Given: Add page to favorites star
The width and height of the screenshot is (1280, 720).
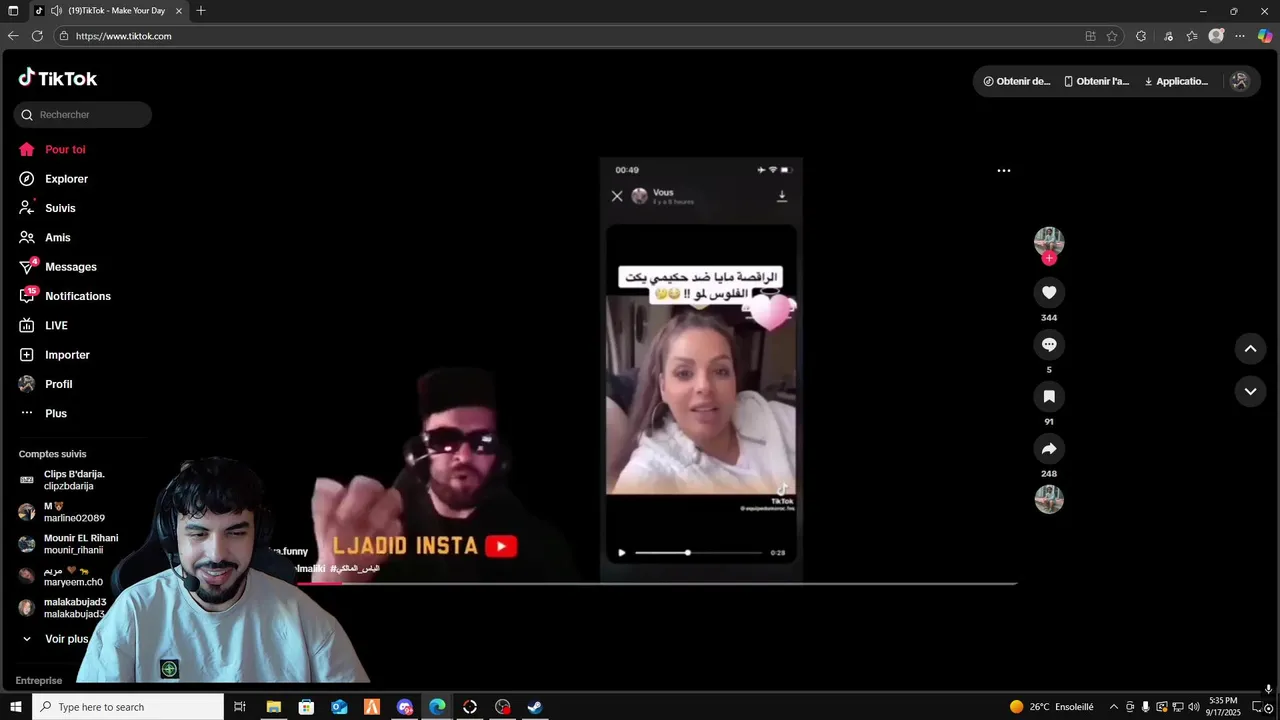Looking at the screenshot, I should click(1112, 36).
